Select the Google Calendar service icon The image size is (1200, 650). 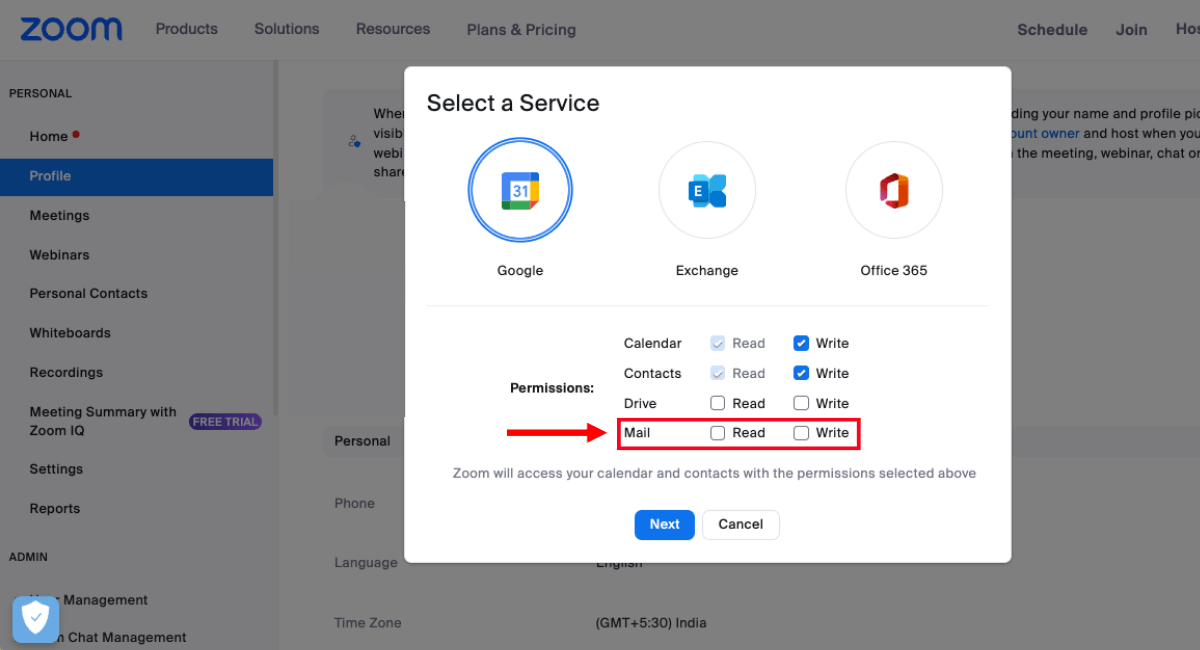[520, 190]
